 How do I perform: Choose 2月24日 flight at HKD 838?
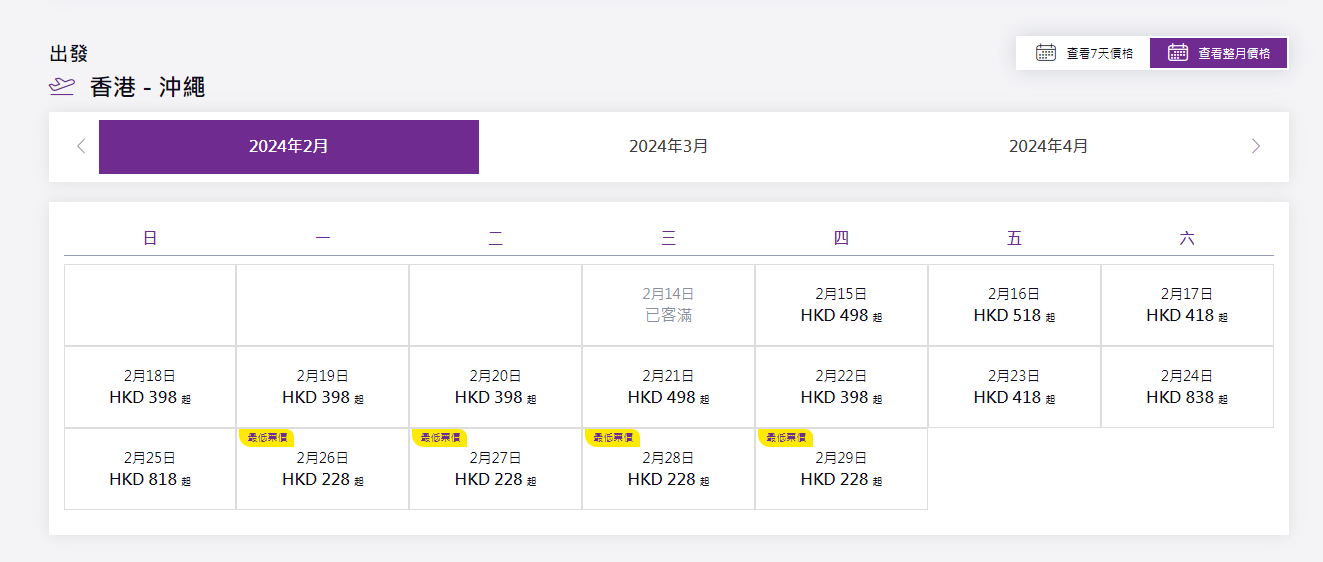pos(1187,388)
